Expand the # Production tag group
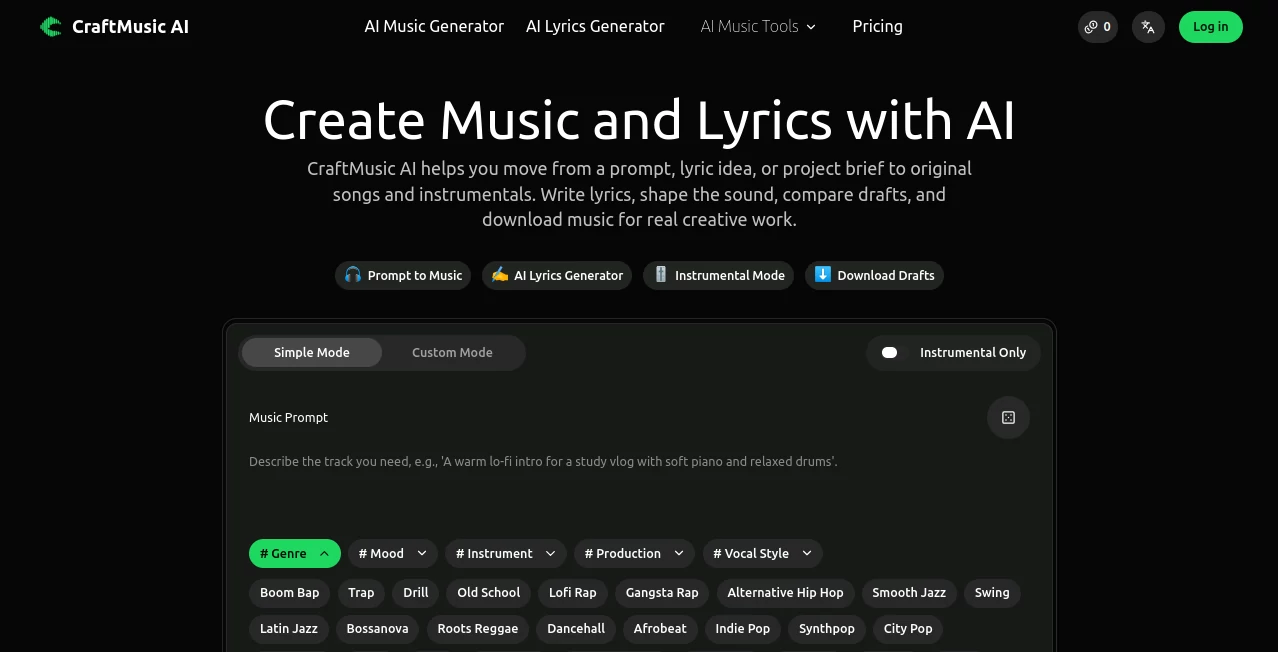The width and height of the screenshot is (1278, 652). tap(634, 554)
